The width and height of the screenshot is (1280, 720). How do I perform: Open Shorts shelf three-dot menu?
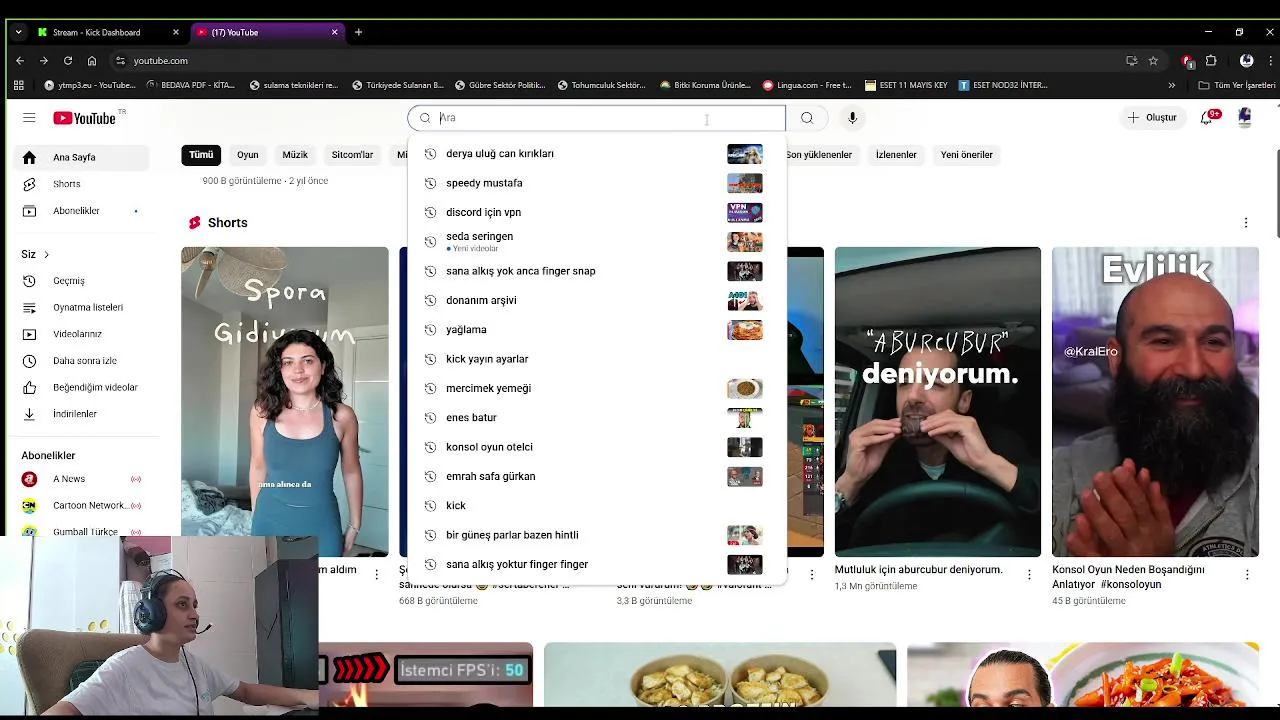(x=1246, y=222)
